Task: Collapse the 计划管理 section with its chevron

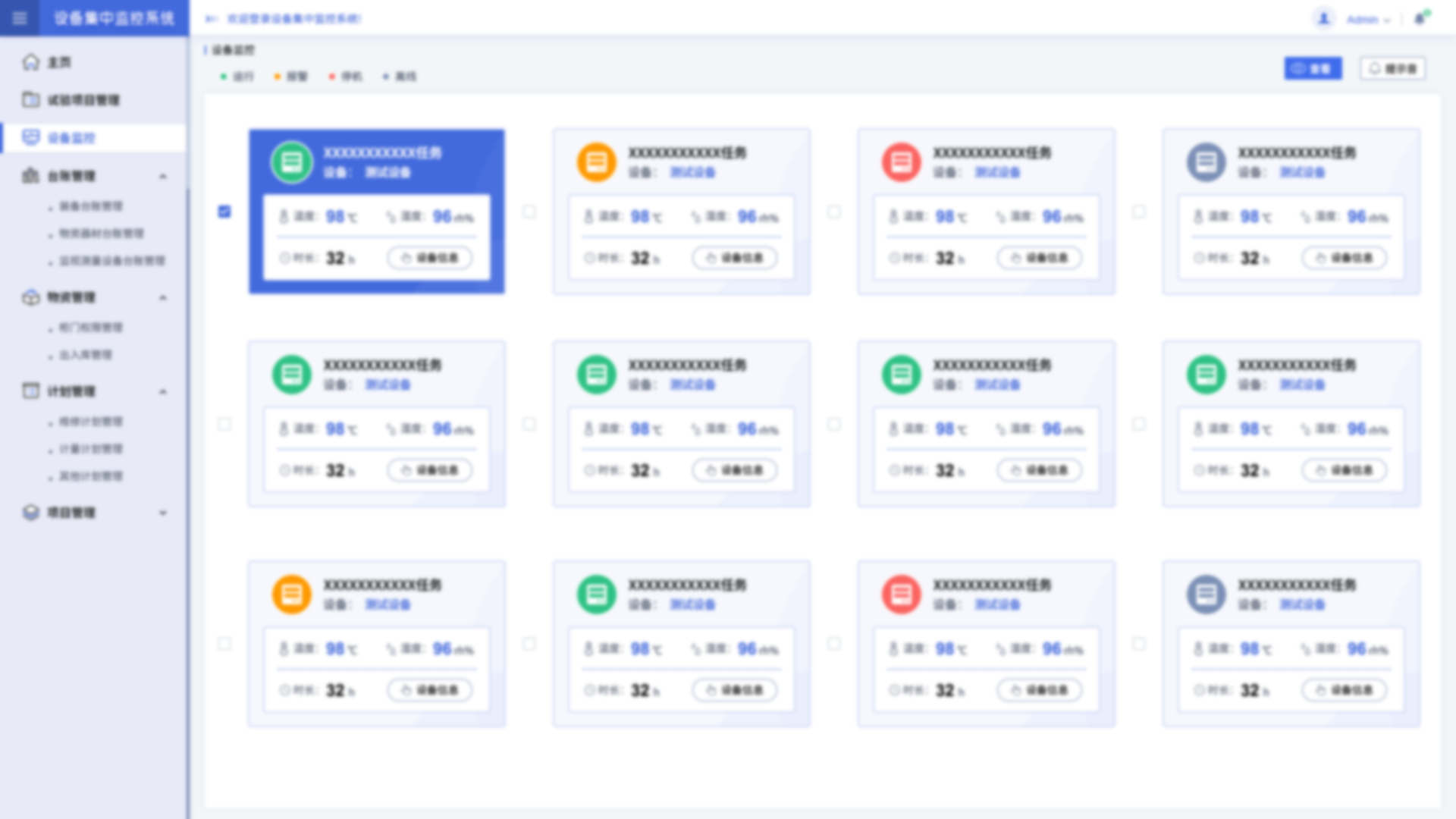Action: 163,391
